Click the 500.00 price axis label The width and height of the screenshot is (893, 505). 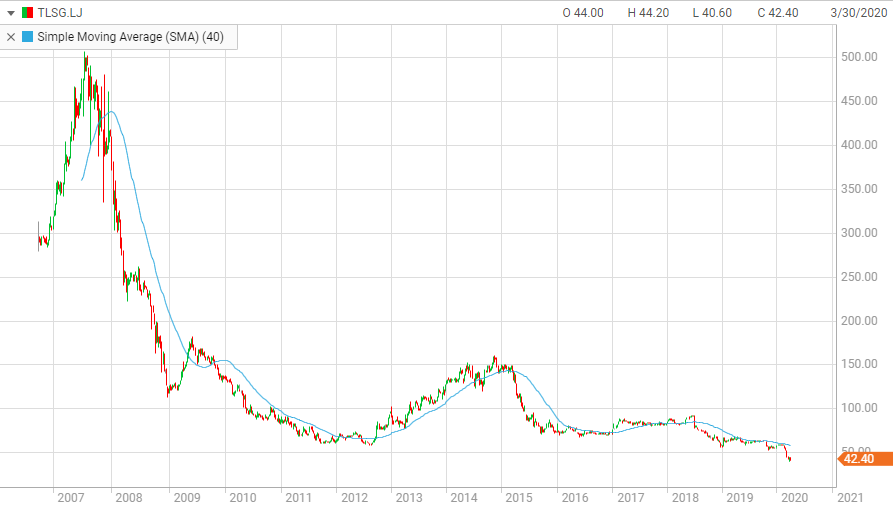[x=859, y=57]
